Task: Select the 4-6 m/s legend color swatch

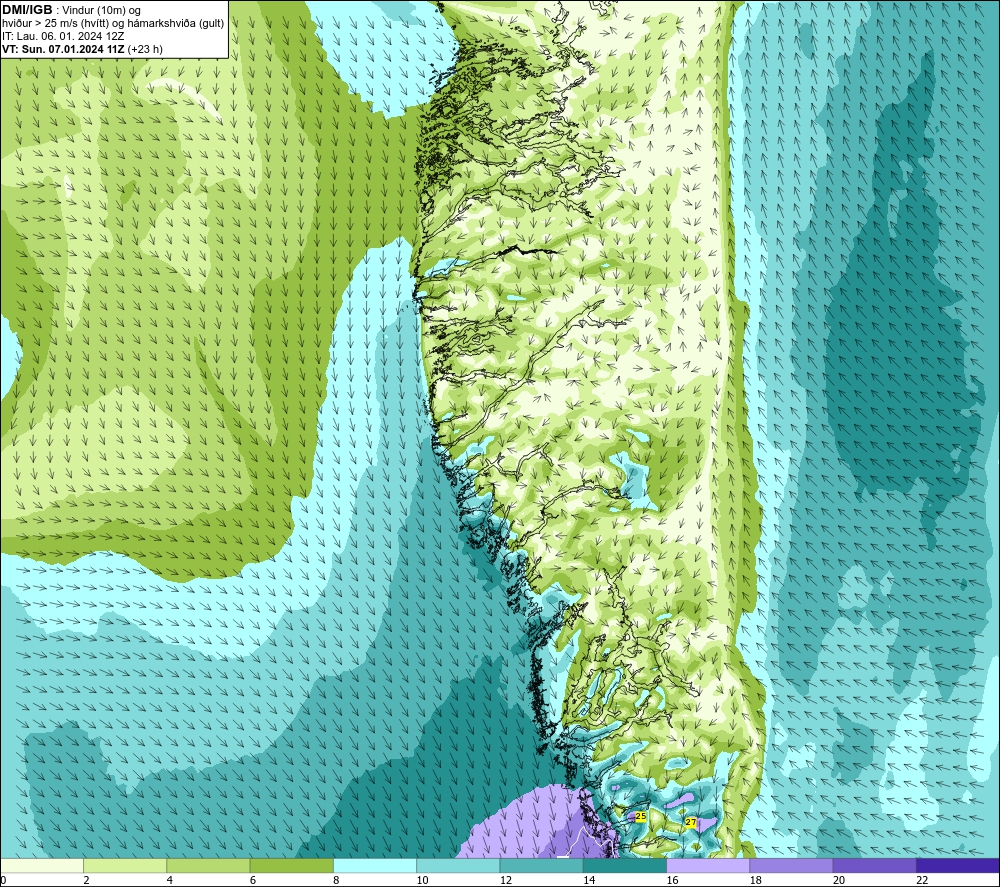Action: (209, 865)
